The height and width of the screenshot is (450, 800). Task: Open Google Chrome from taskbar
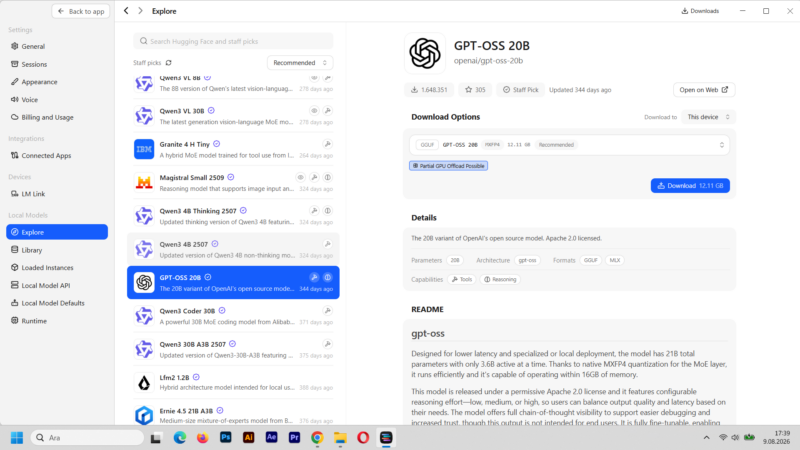pyautogui.click(x=317, y=438)
